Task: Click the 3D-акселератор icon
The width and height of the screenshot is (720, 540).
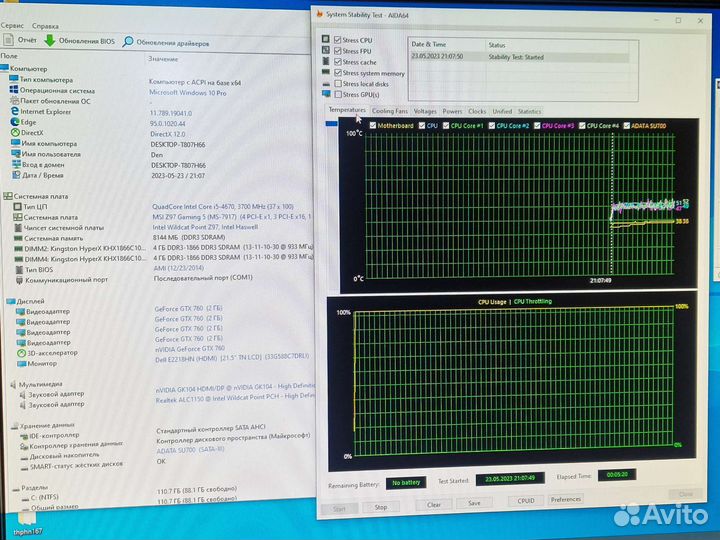Action: [x=21, y=353]
